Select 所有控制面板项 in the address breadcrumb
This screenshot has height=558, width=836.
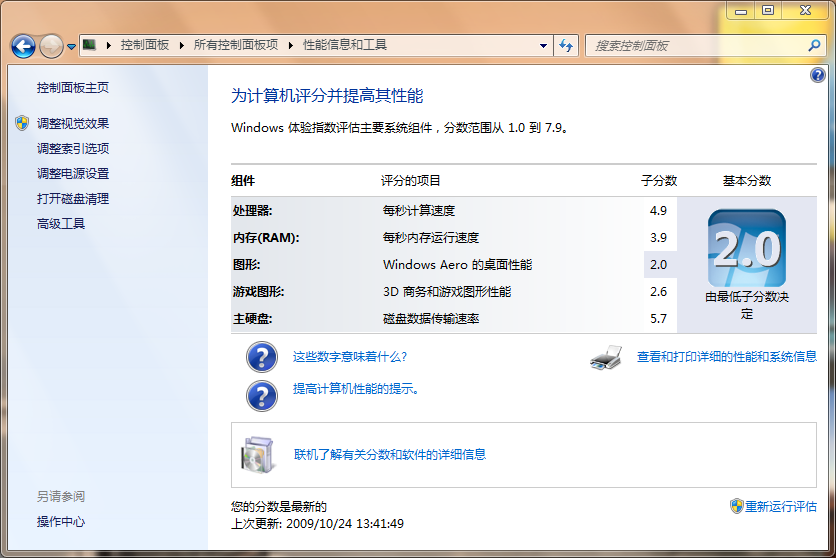[x=235, y=45]
